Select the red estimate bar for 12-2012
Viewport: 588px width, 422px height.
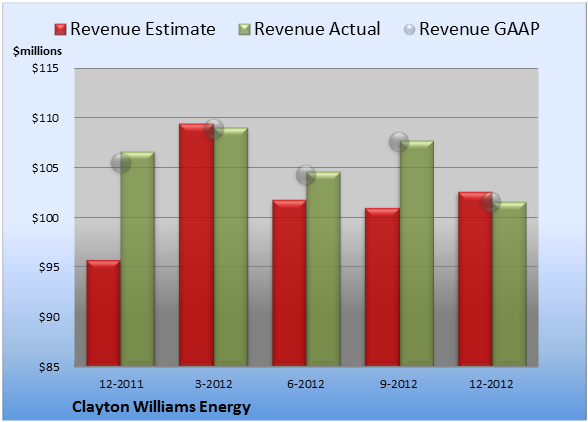click(475, 279)
